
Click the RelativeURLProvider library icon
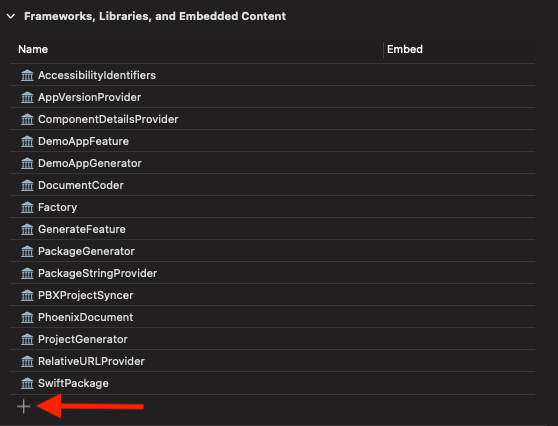click(x=27, y=362)
